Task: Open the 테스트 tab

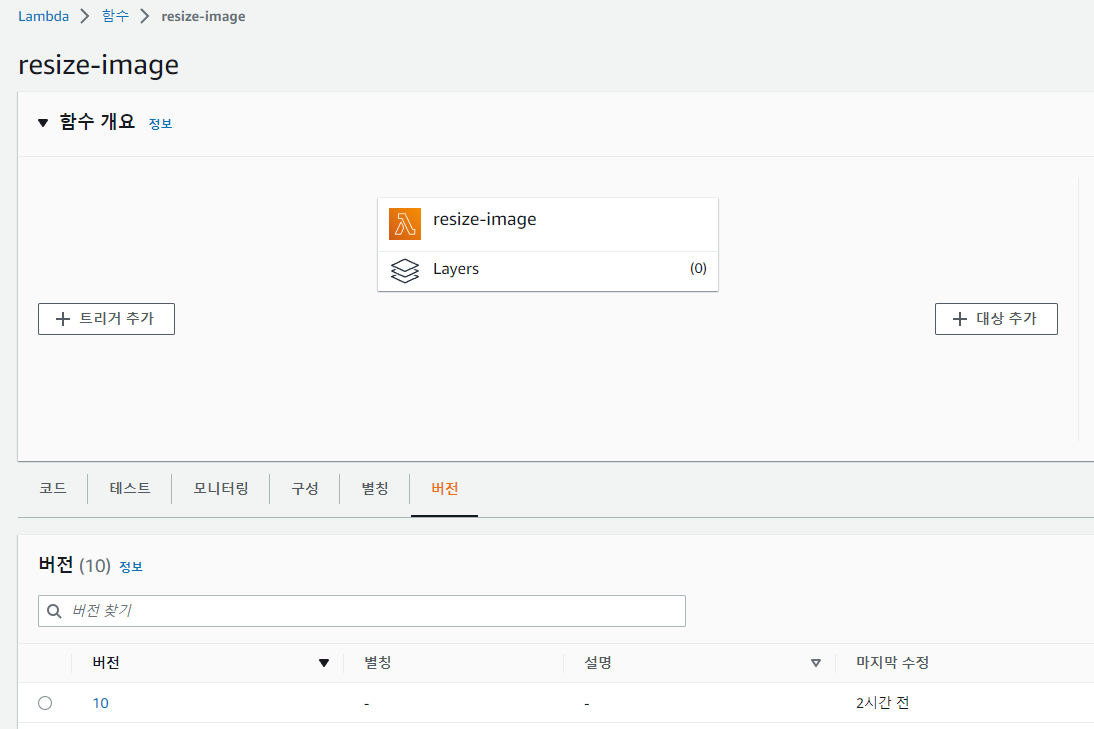Action: tap(130, 488)
